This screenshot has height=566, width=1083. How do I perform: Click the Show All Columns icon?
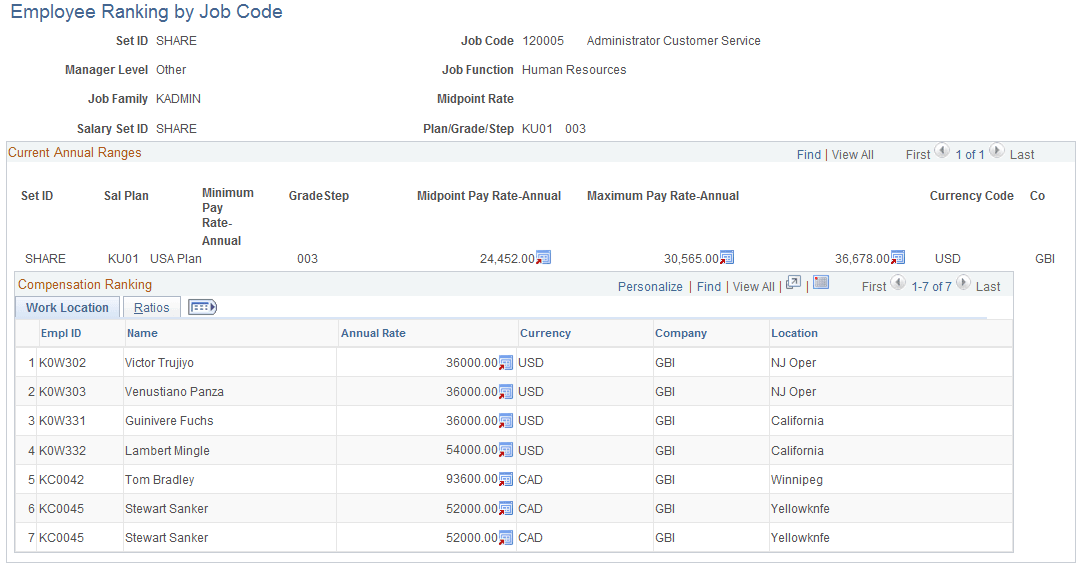[x=202, y=307]
